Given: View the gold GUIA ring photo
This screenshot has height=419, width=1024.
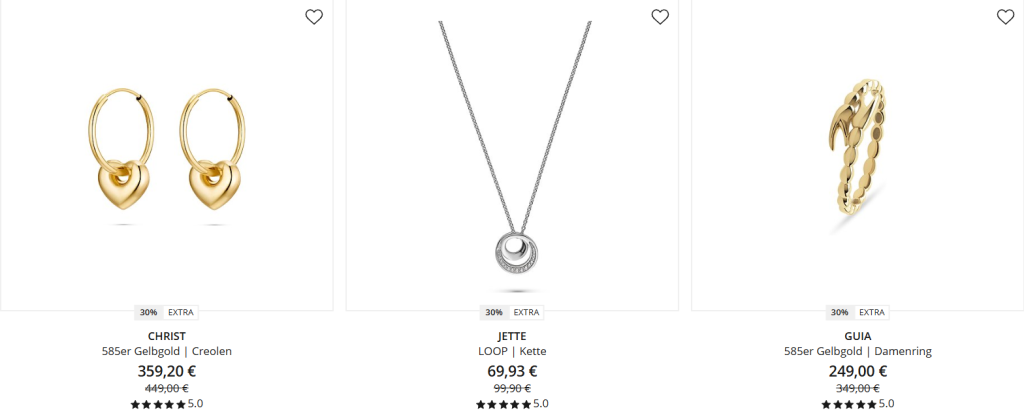Looking at the screenshot, I should pyautogui.click(x=857, y=155).
